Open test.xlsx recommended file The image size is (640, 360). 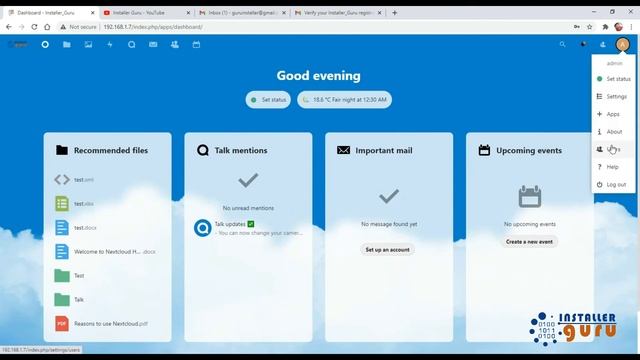107,204
